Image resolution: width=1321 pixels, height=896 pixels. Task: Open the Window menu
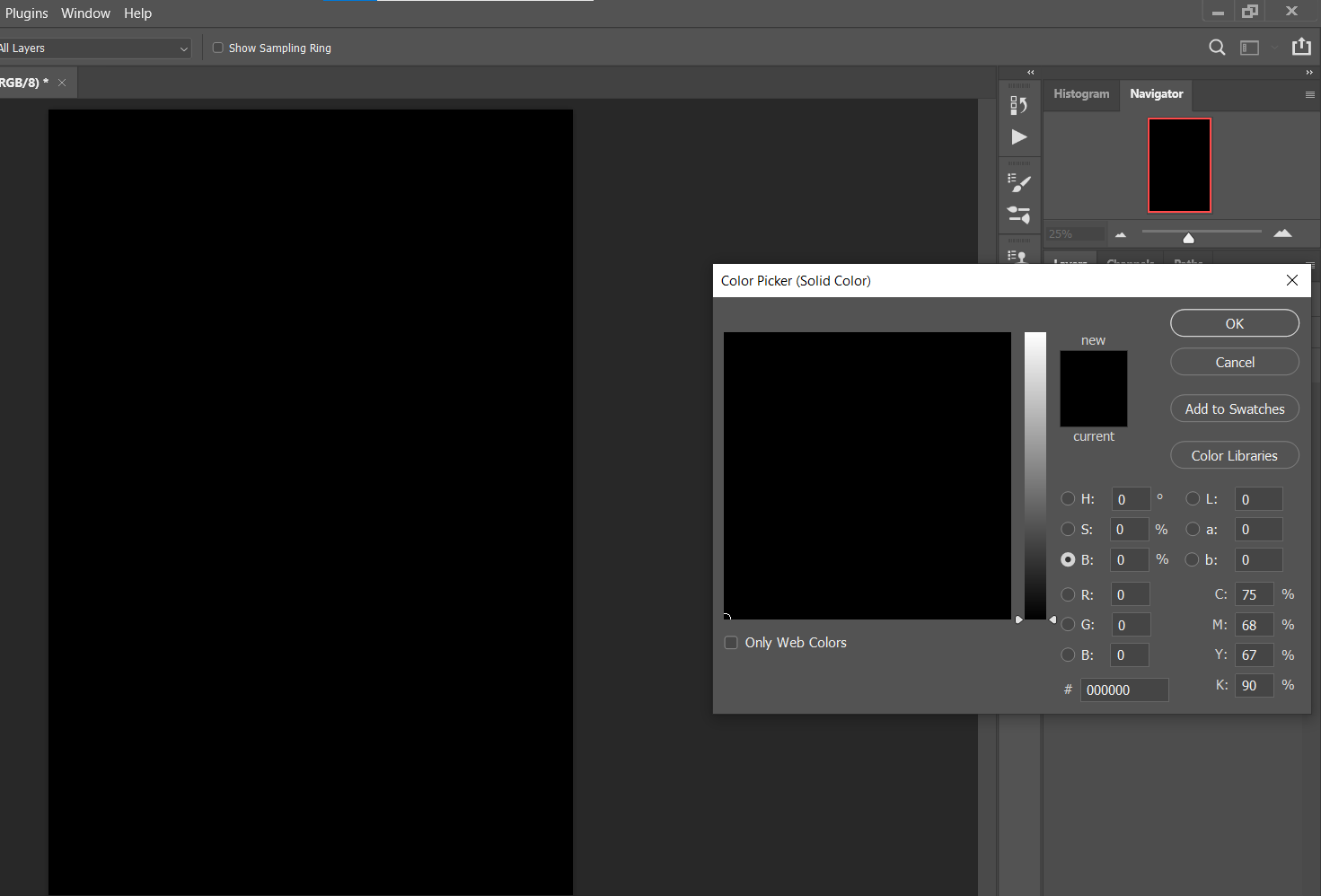point(85,13)
